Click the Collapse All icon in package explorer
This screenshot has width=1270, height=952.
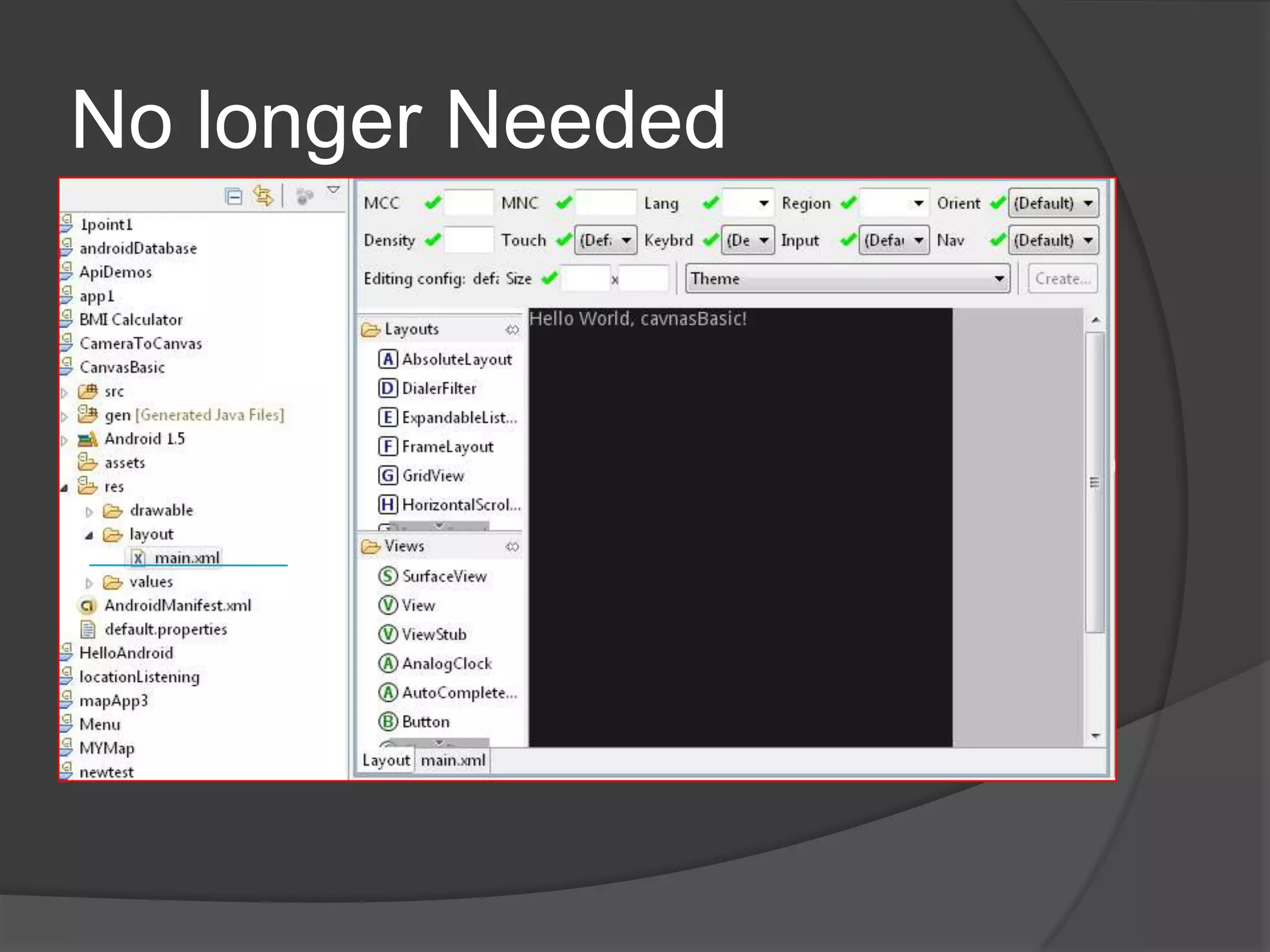[x=234, y=196]
